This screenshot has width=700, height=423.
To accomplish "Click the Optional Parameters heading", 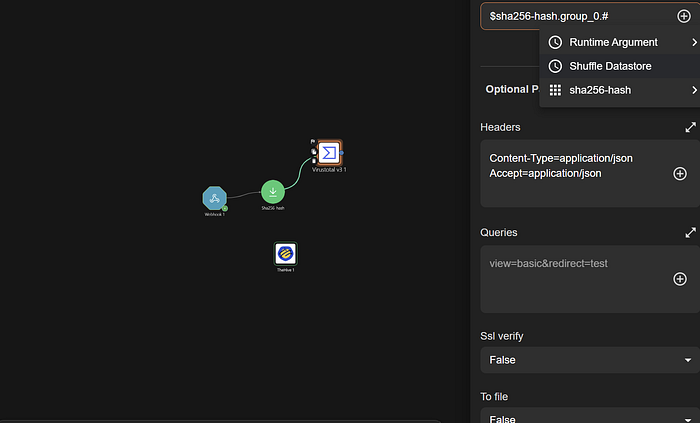I will 512,89.
